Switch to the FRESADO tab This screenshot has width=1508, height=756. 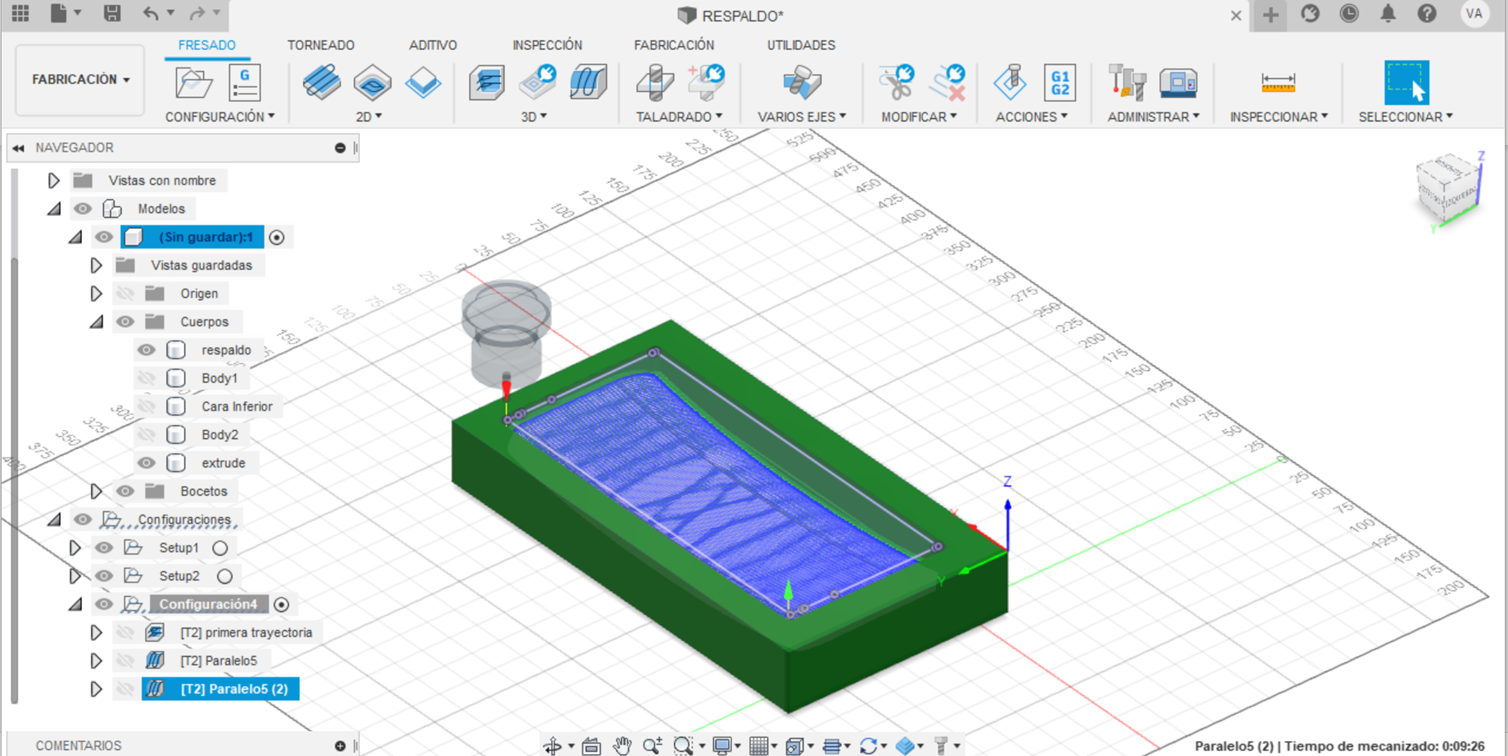click(x=207, y=45)
